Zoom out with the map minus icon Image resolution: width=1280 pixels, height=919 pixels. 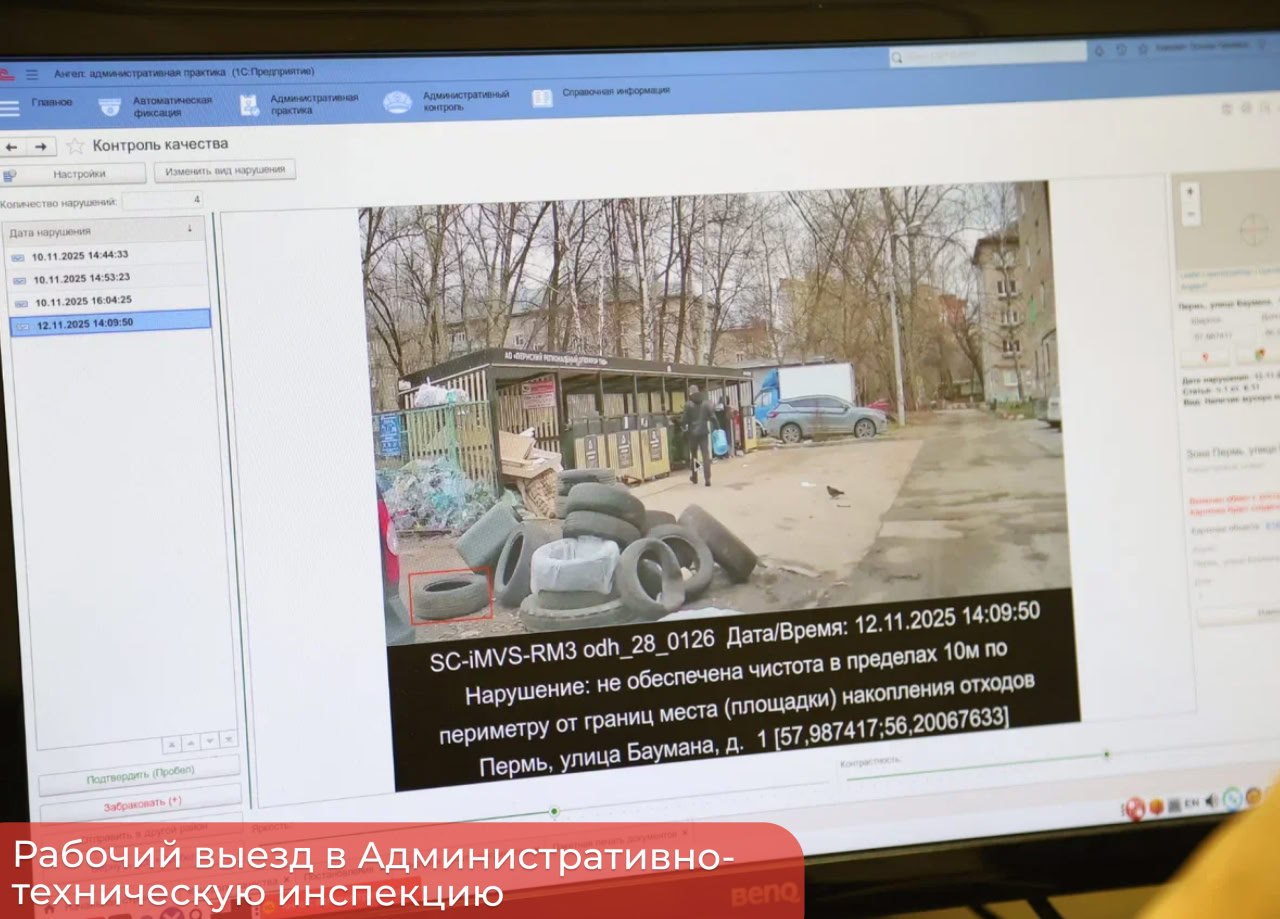click(1190, 215)
